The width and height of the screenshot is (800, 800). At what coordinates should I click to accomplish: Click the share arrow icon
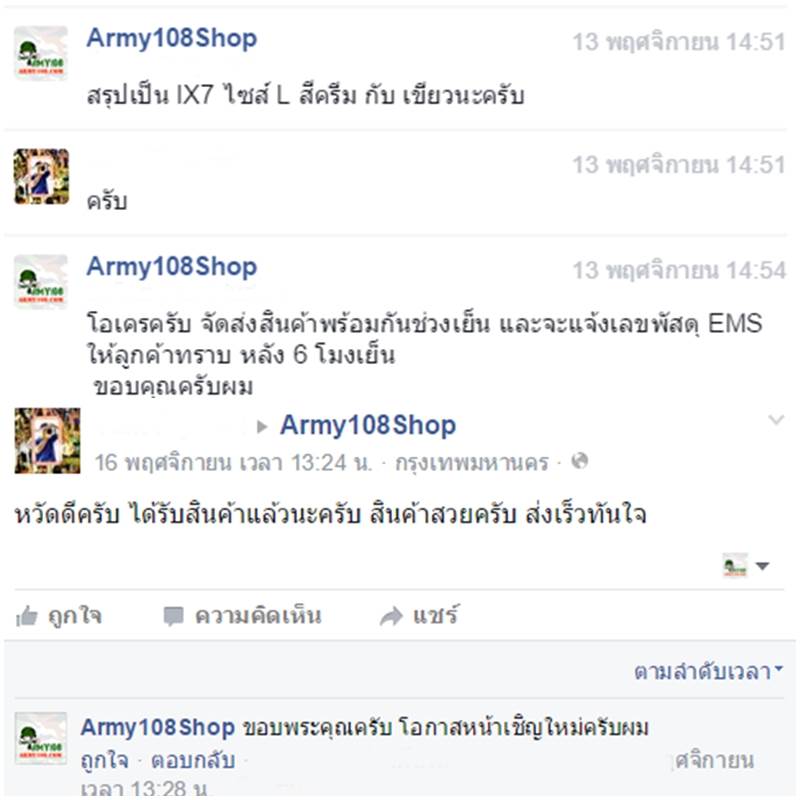(391, 616)
